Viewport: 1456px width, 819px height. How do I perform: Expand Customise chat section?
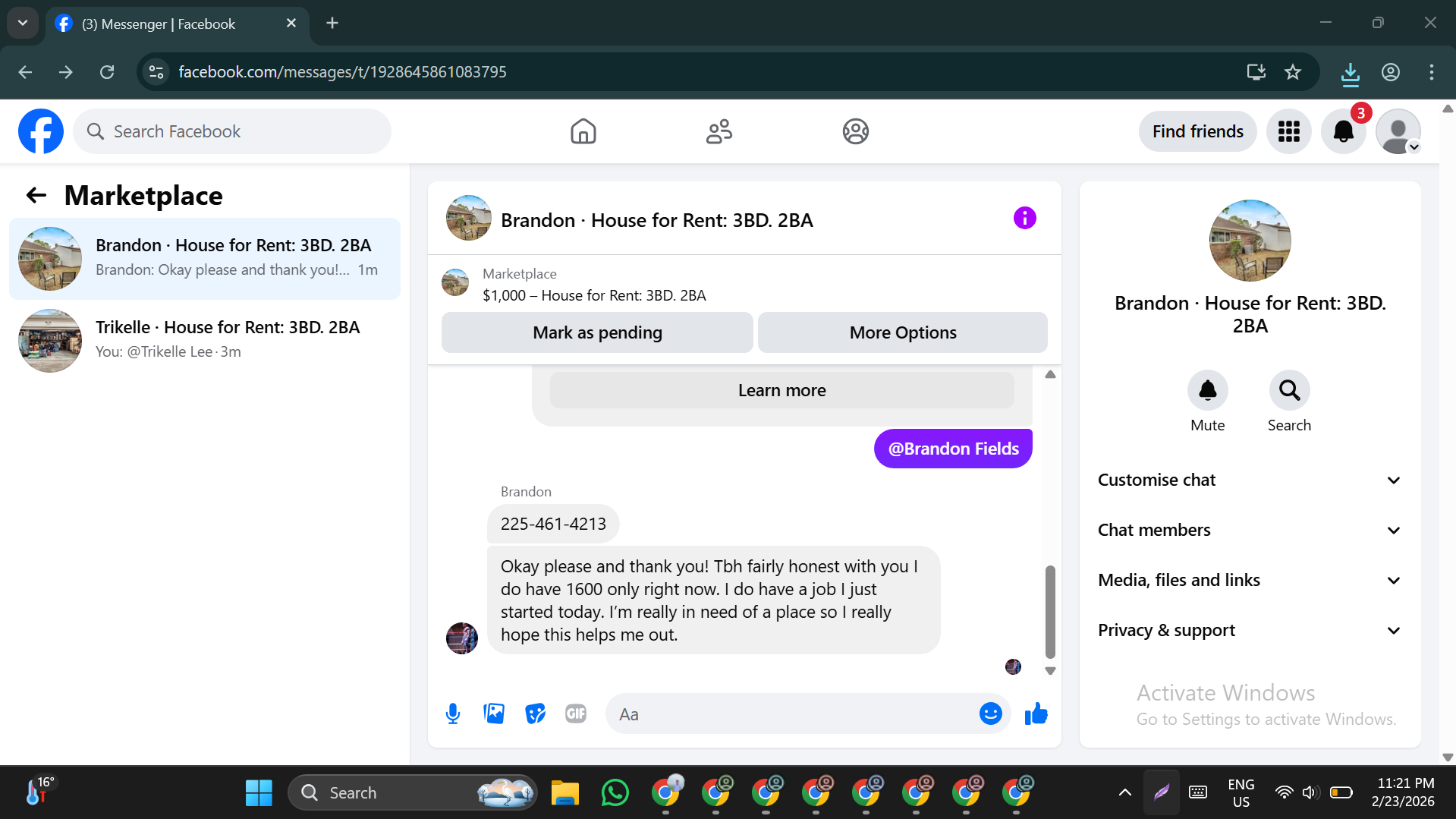coord(1250,480)
